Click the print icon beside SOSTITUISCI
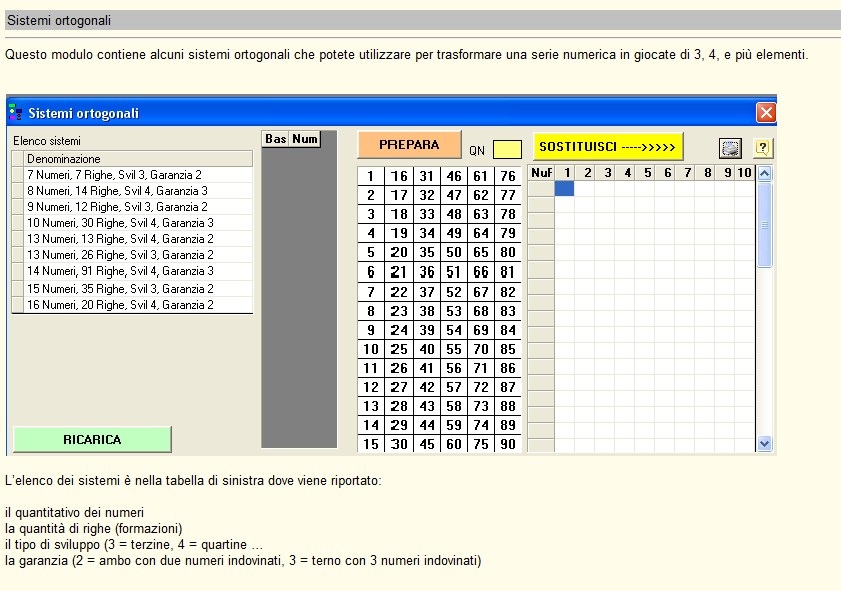The width and height of the screenshot is (841, 591). 730,148
